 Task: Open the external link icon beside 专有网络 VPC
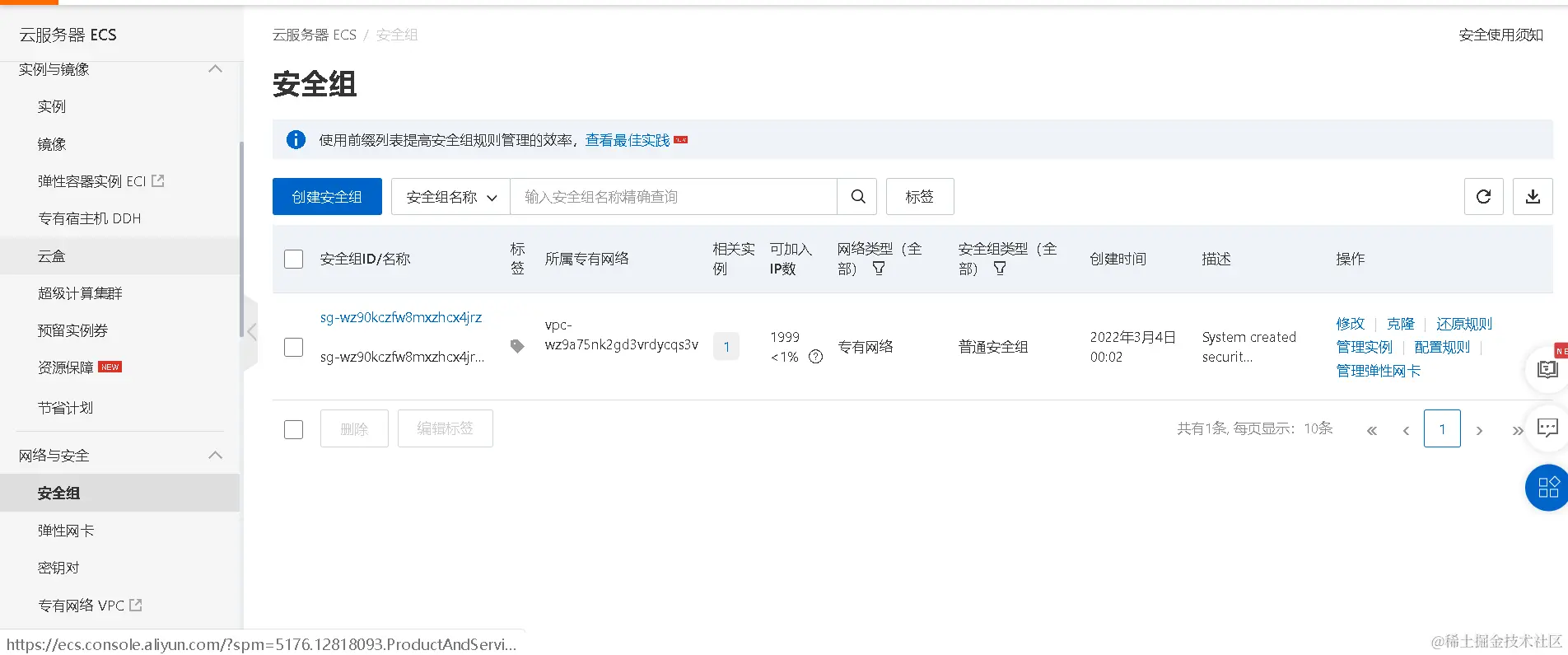click(136, 605)
